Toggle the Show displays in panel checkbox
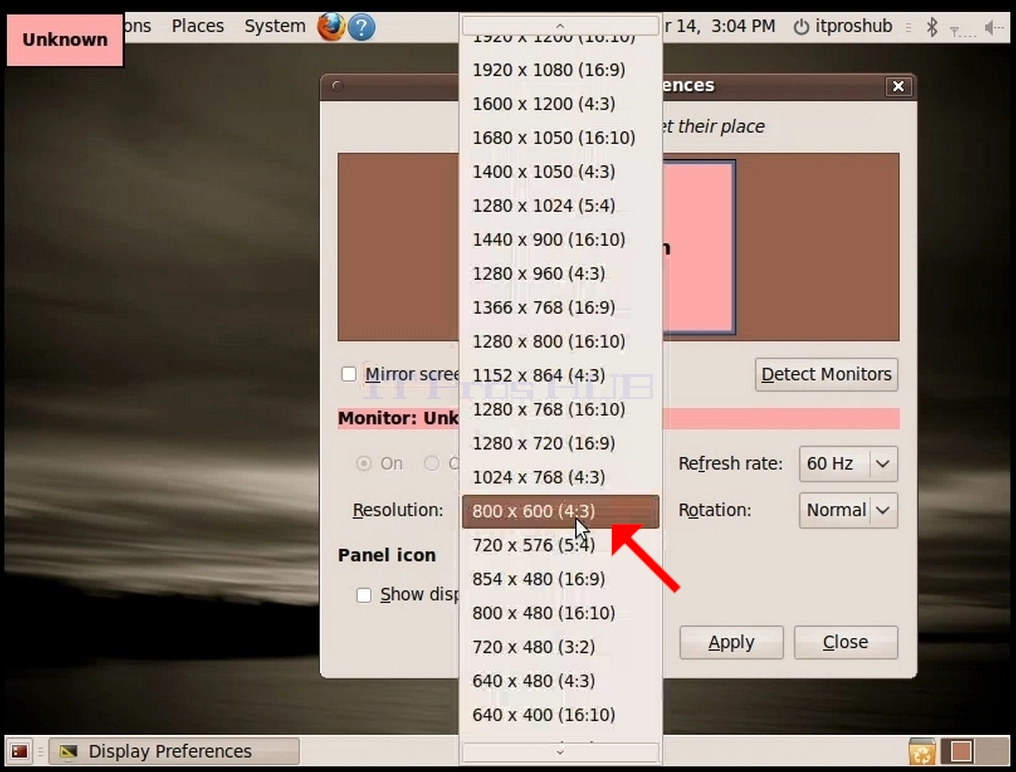1016x772 pixels. [364, 595]
